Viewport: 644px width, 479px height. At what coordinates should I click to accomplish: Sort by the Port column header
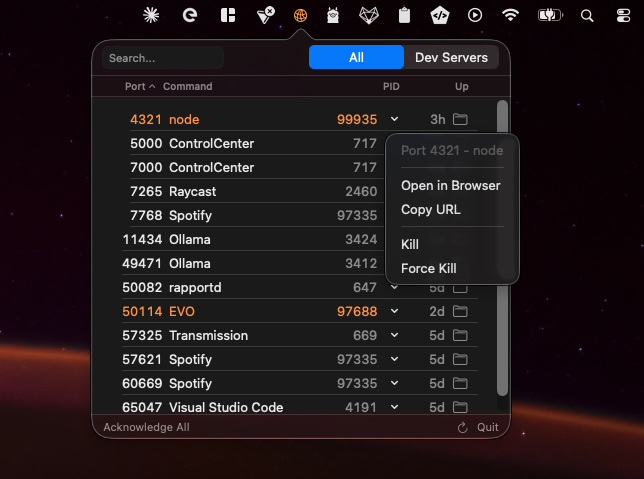(140, 86)
